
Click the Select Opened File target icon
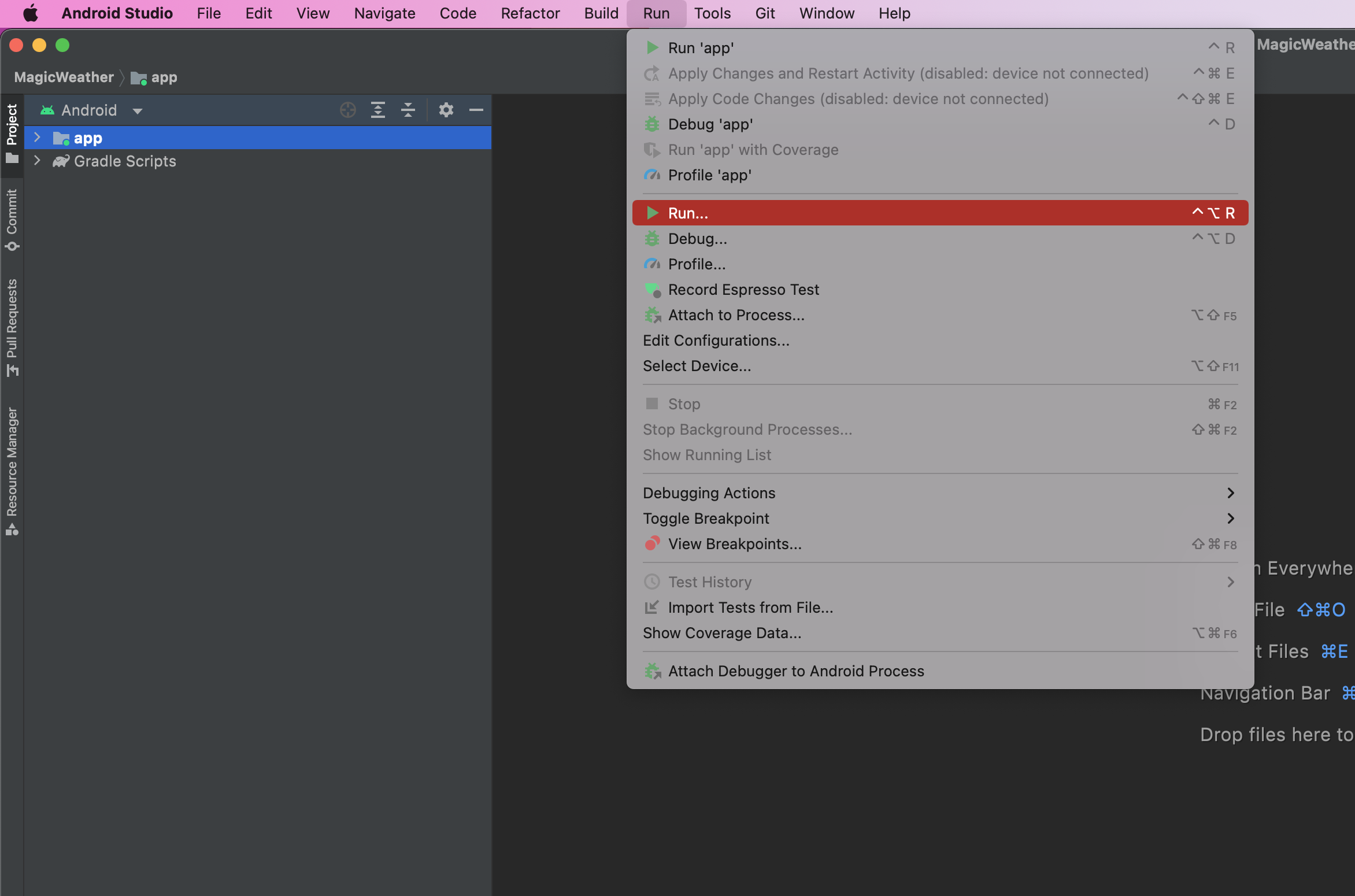347,110
